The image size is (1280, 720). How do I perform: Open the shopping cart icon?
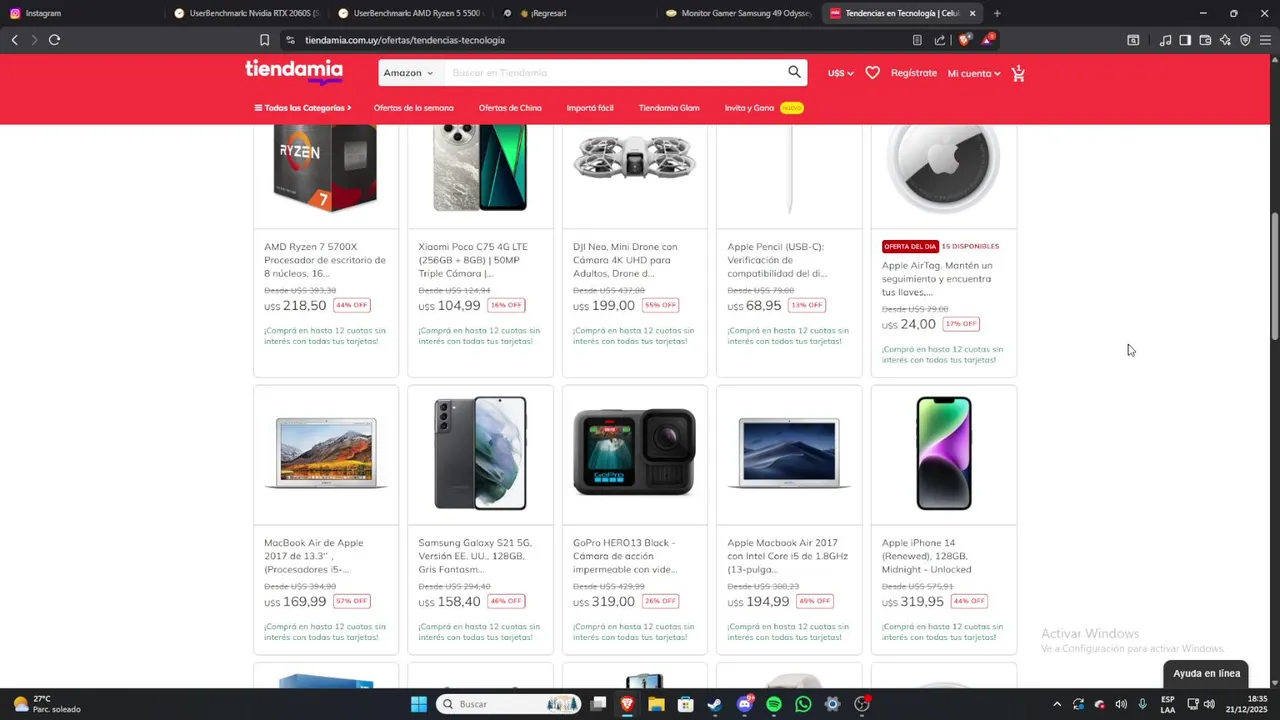[x=1018, y=73]
